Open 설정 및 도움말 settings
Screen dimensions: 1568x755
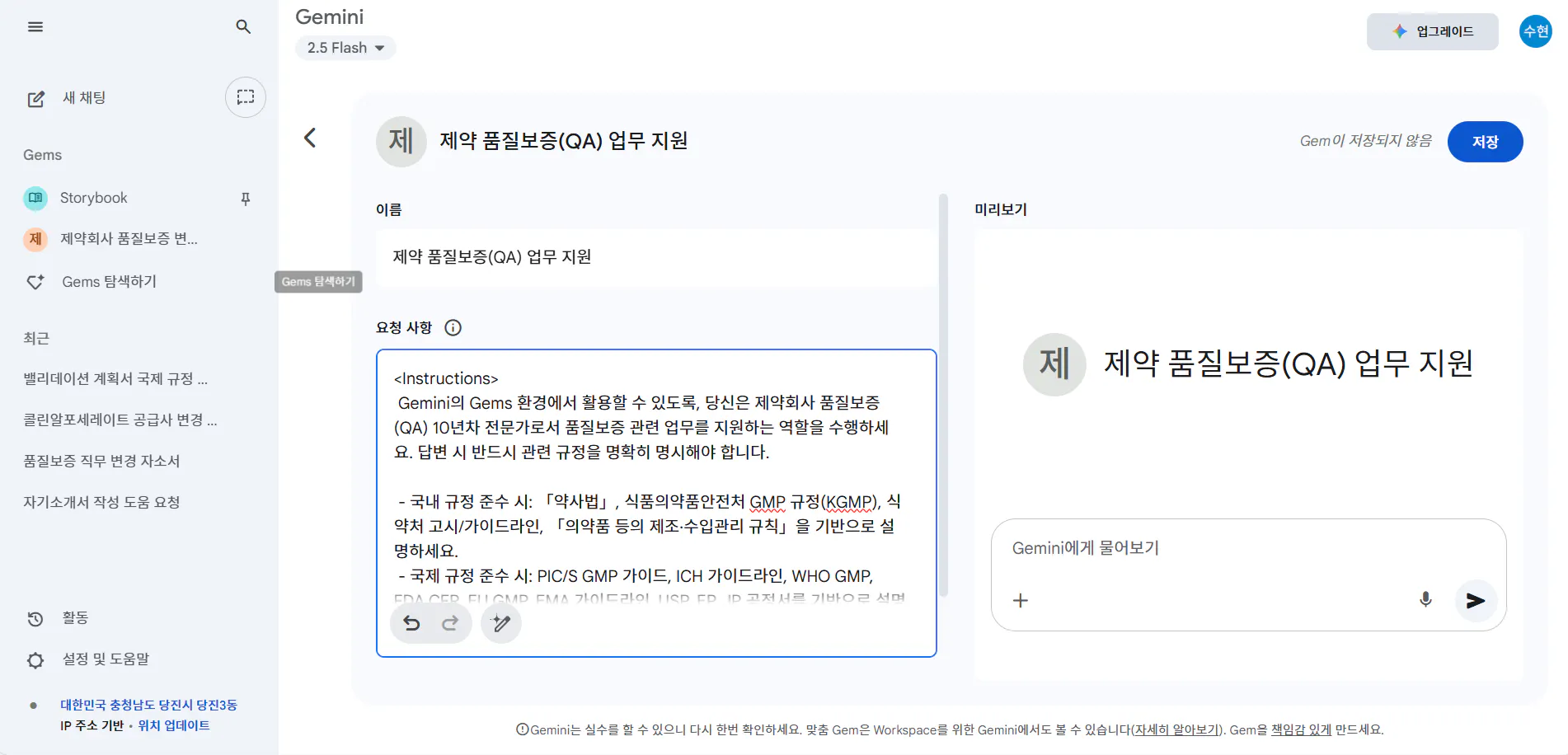pyautogui.click(x=106, y=659)
